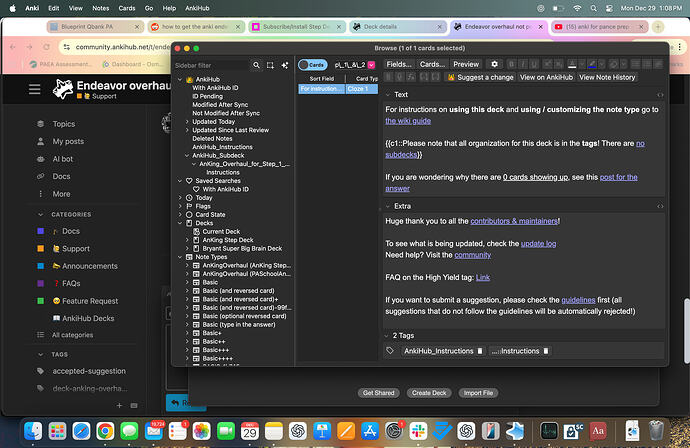This screenshot has width=690, height=448.
Task: Open Slack from the dock
Action: point(418,431)
